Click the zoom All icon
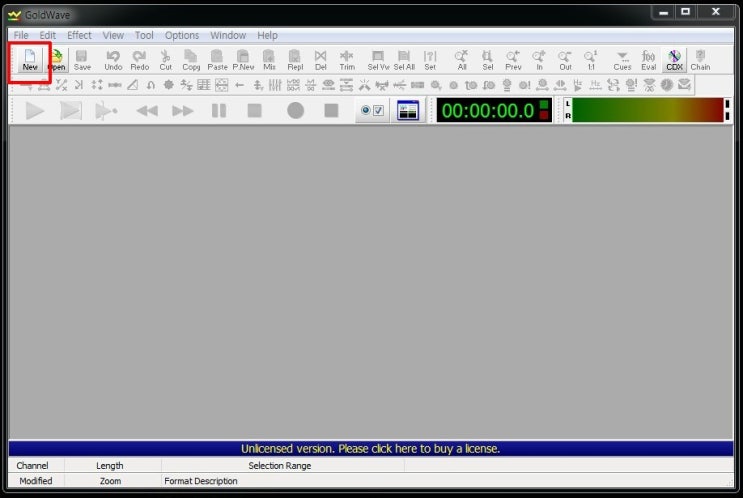The width and height of the screenshot is (743, 498). (x=462, y=60)
